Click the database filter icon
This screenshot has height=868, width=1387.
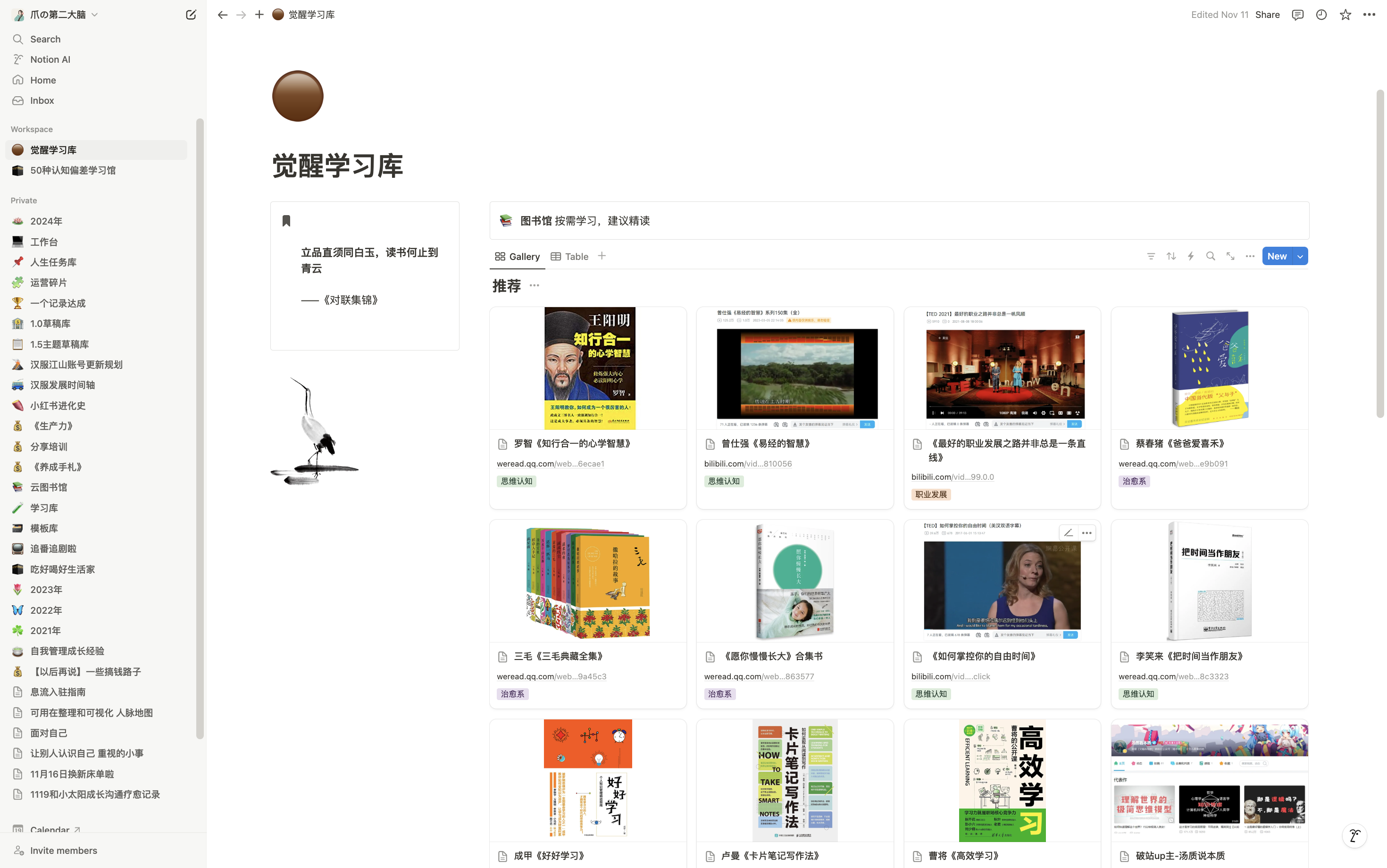click(x=1151, y=256)
